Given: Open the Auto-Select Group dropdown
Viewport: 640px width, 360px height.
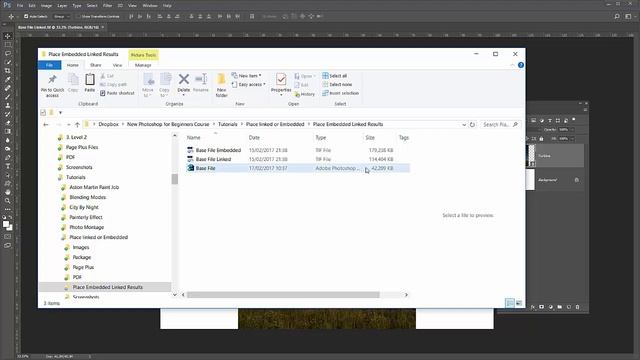Looking at the screenshot, I should click(62, 16).
